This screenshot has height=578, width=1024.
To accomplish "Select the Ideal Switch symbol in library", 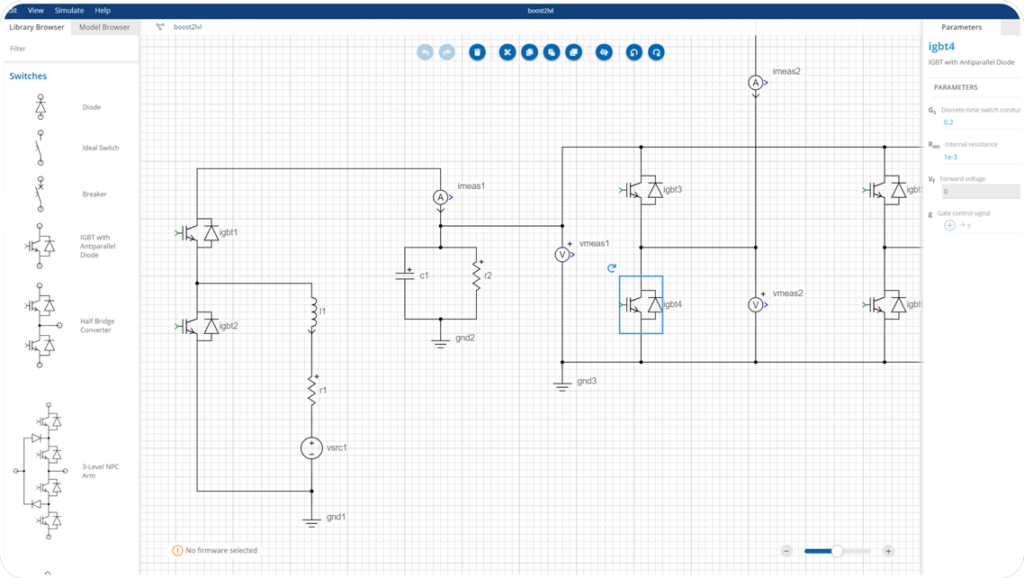I will point(40,148).
